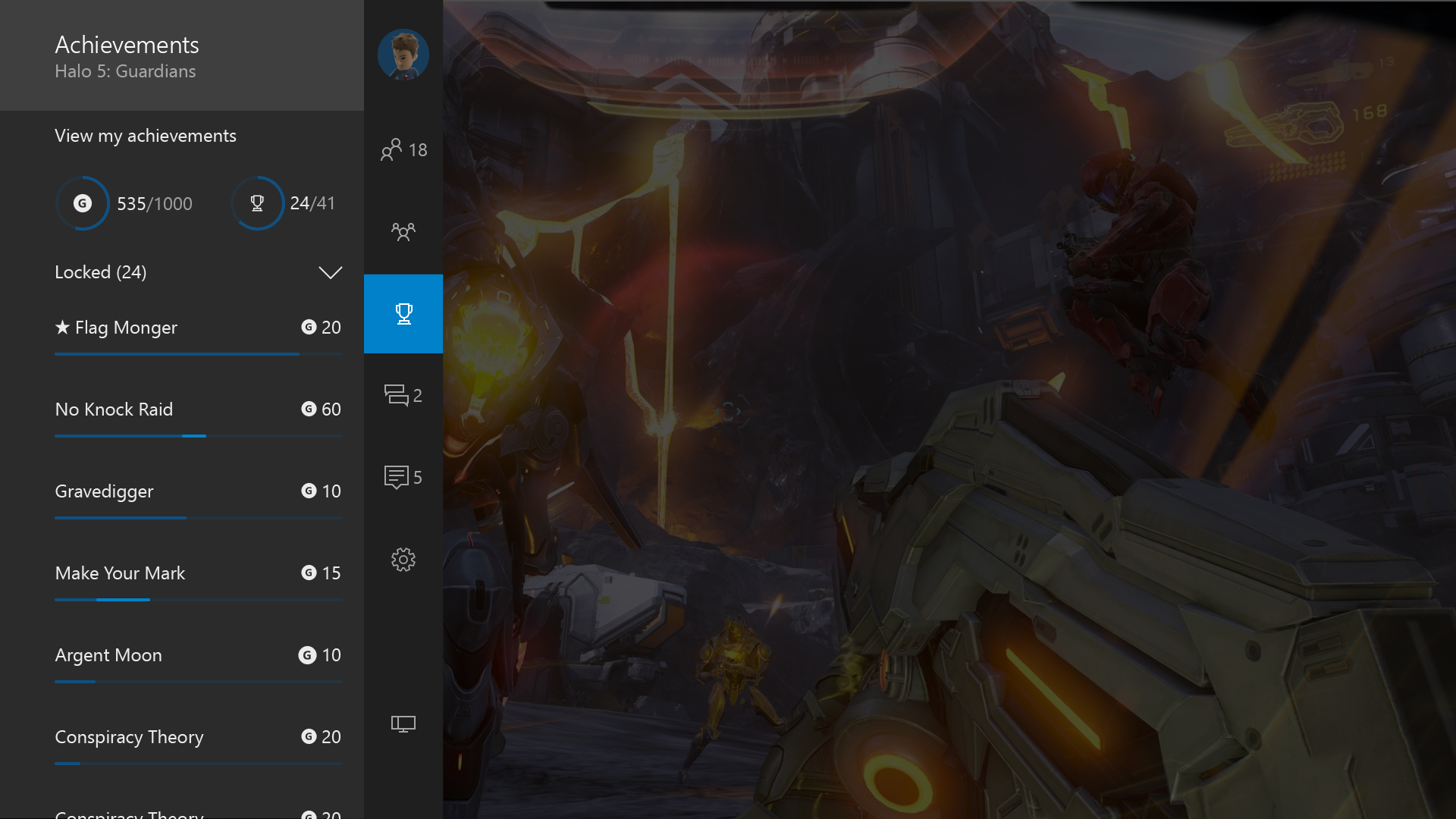Open Messages icon showing 2

click(x=403, y=395)
